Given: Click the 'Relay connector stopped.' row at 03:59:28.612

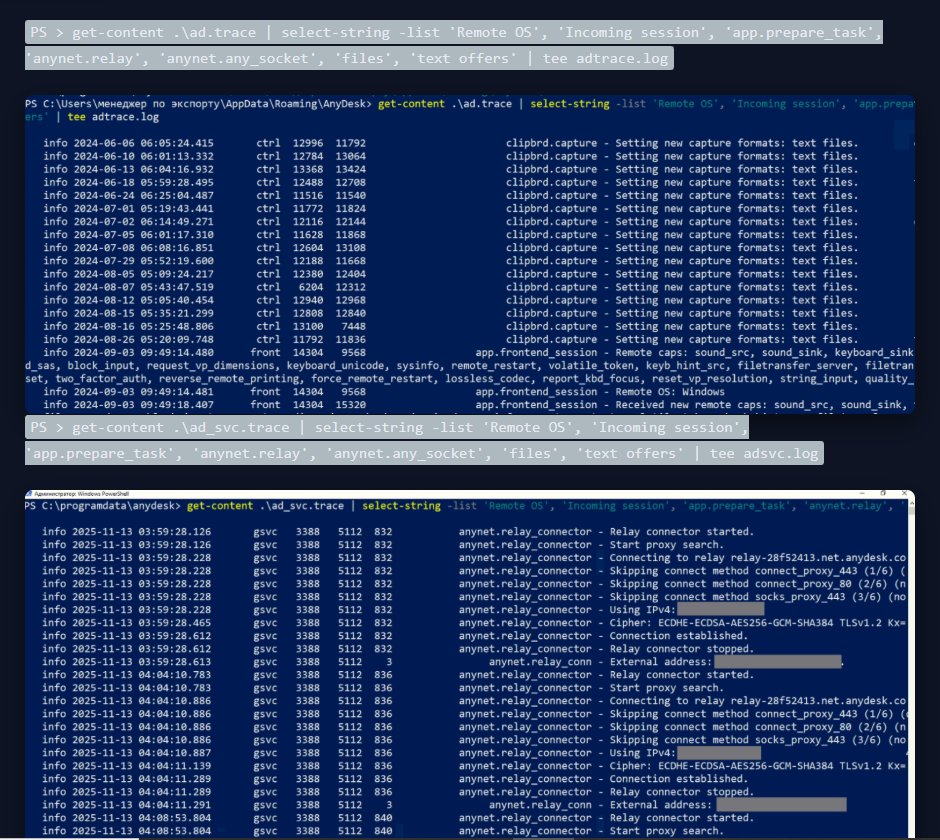Looking at the screenshot, I should [398, 649].
